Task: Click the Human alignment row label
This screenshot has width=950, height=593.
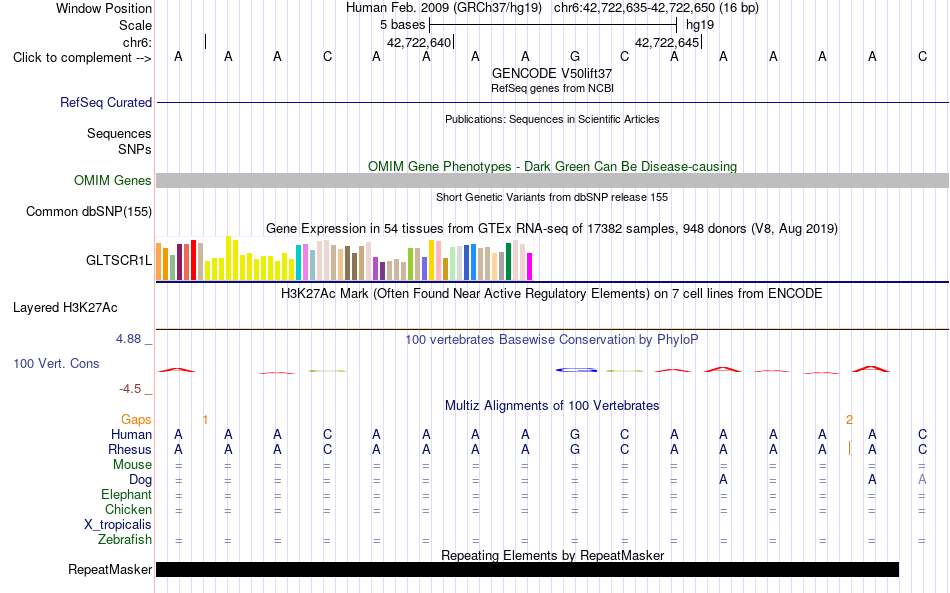Action: point(131,434)
